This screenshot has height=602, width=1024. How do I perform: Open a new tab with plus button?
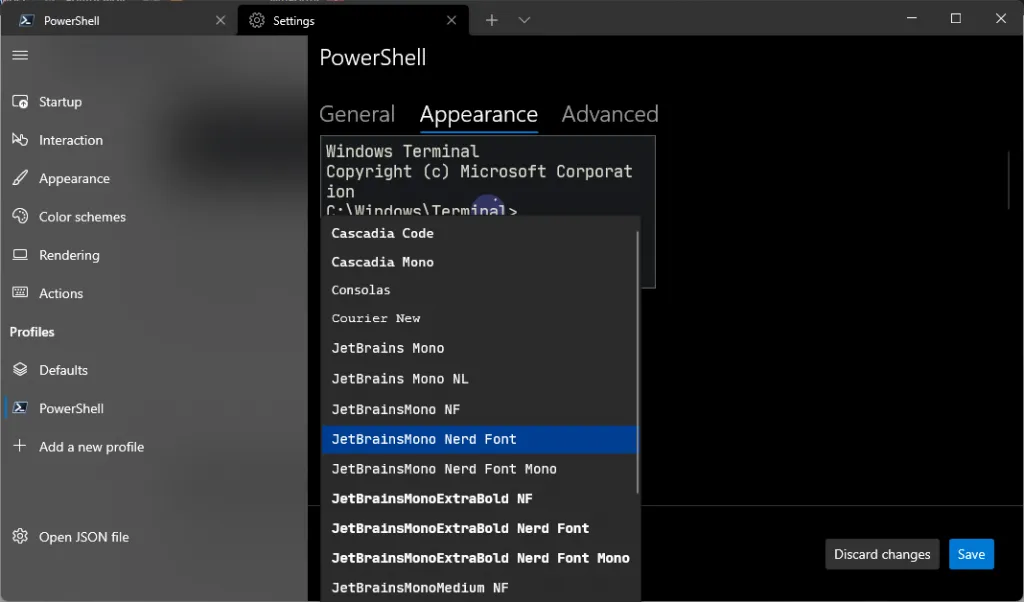(492, 20)
